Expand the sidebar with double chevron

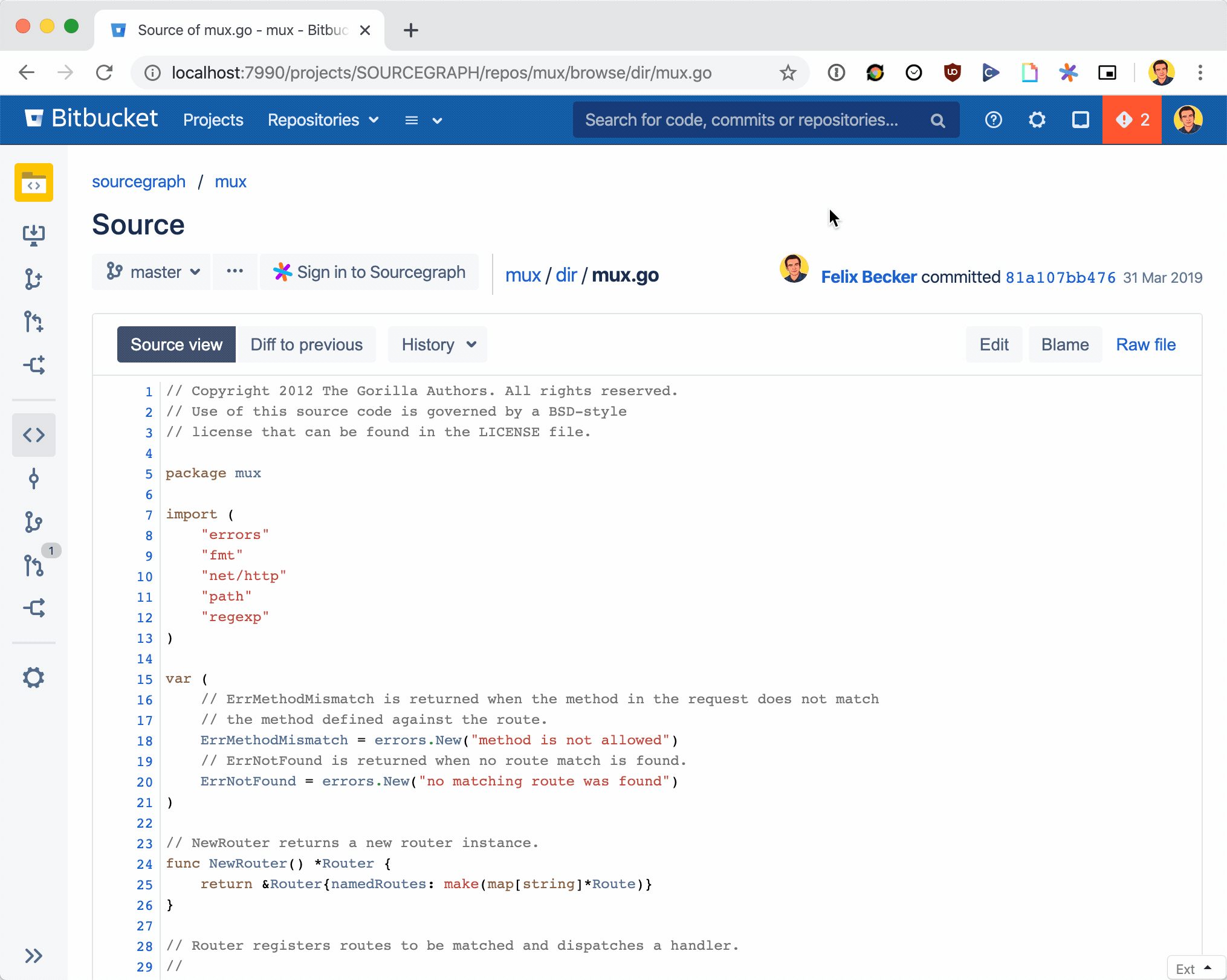tap(34, 956)
